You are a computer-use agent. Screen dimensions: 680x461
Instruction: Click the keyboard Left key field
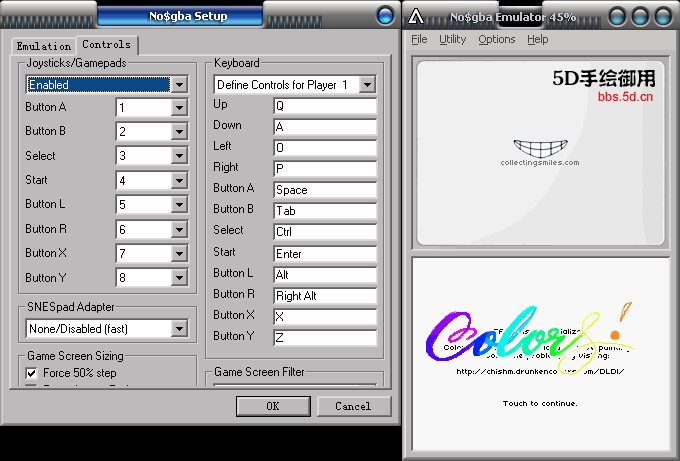click(x=325, y=147)
